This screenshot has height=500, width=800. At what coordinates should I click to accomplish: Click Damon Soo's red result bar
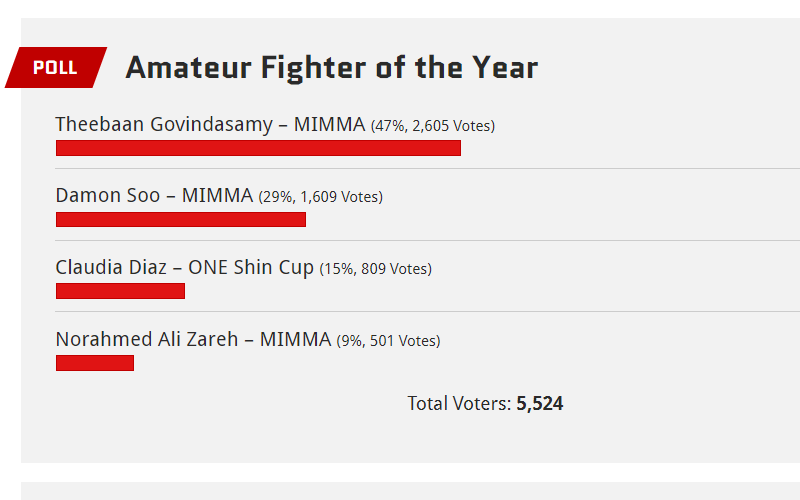point(181,219)
